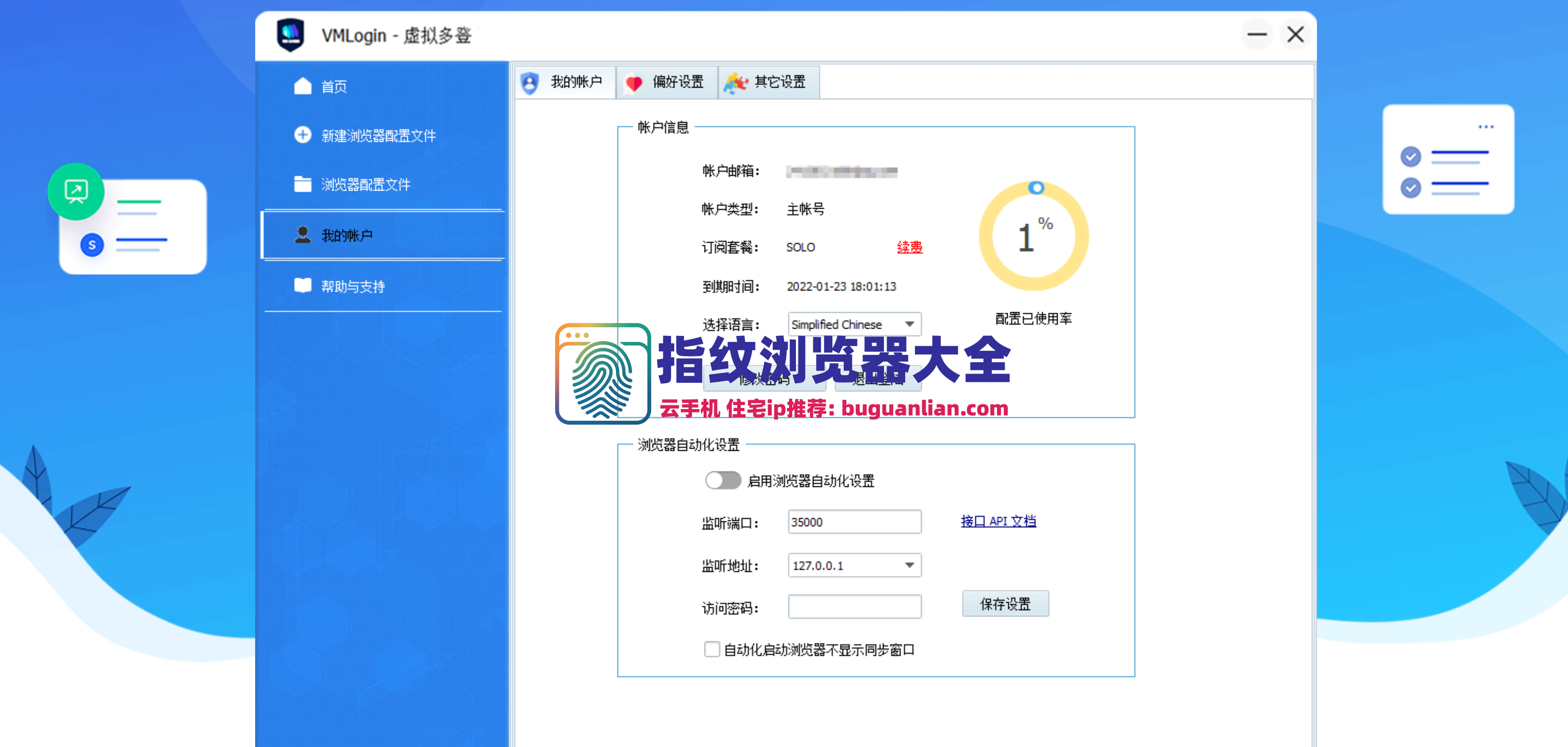Click inside the 访问密码 input field

pyautogui.click(x=854, y=606)
